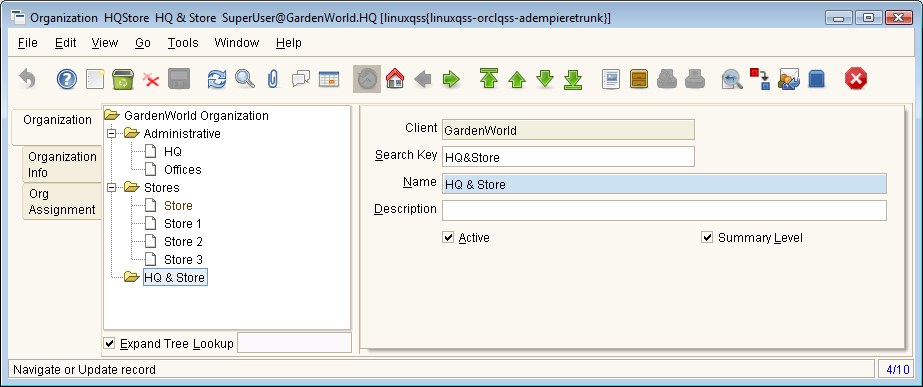Viewport: 923px width, 387px height.
Task: Open the Help menu
Action: pos(288,42)
